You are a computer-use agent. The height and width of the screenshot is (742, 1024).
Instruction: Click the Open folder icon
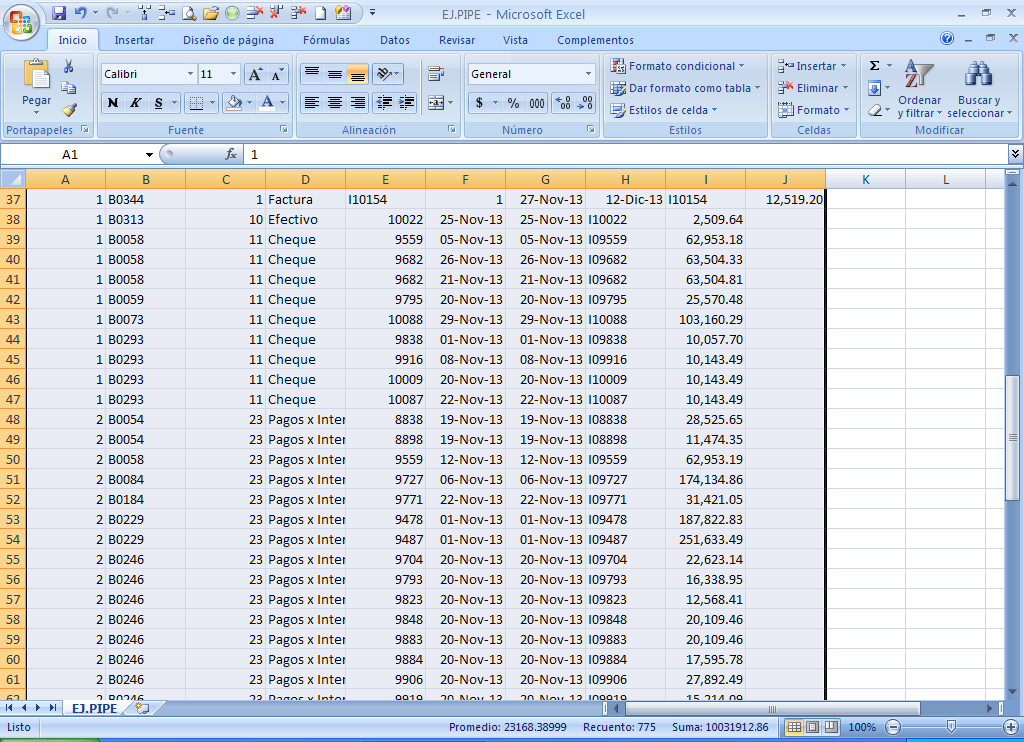(210, 12)
